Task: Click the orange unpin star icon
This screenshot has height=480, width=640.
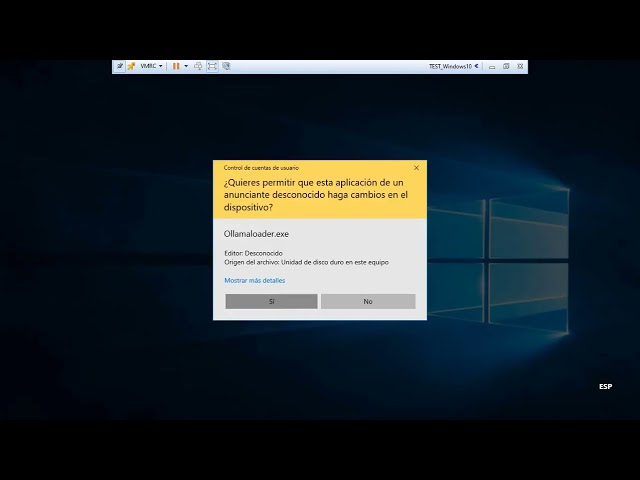Action: tap(131, 66)
